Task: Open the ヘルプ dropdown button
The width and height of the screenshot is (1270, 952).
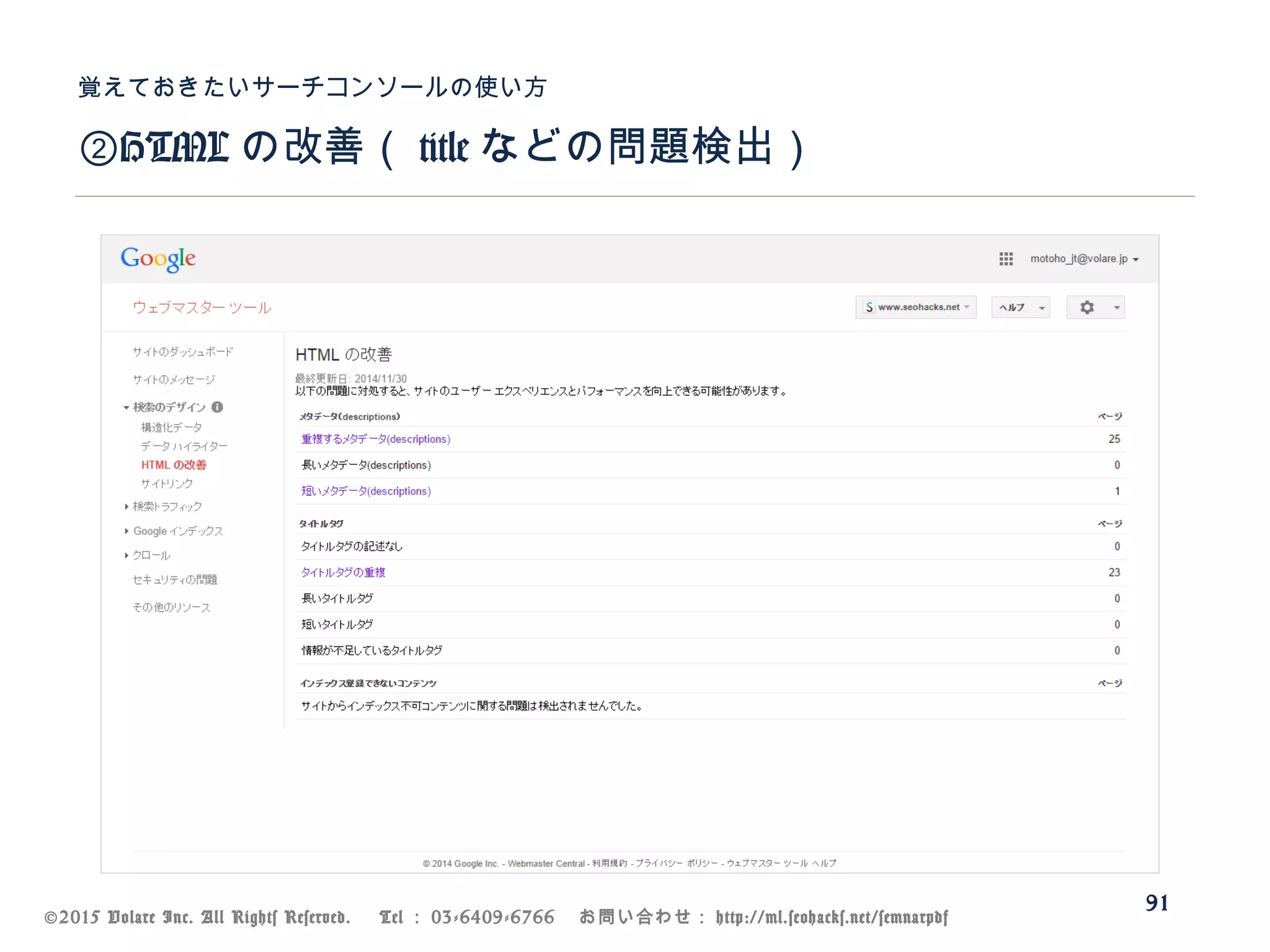Action: 1020,307
